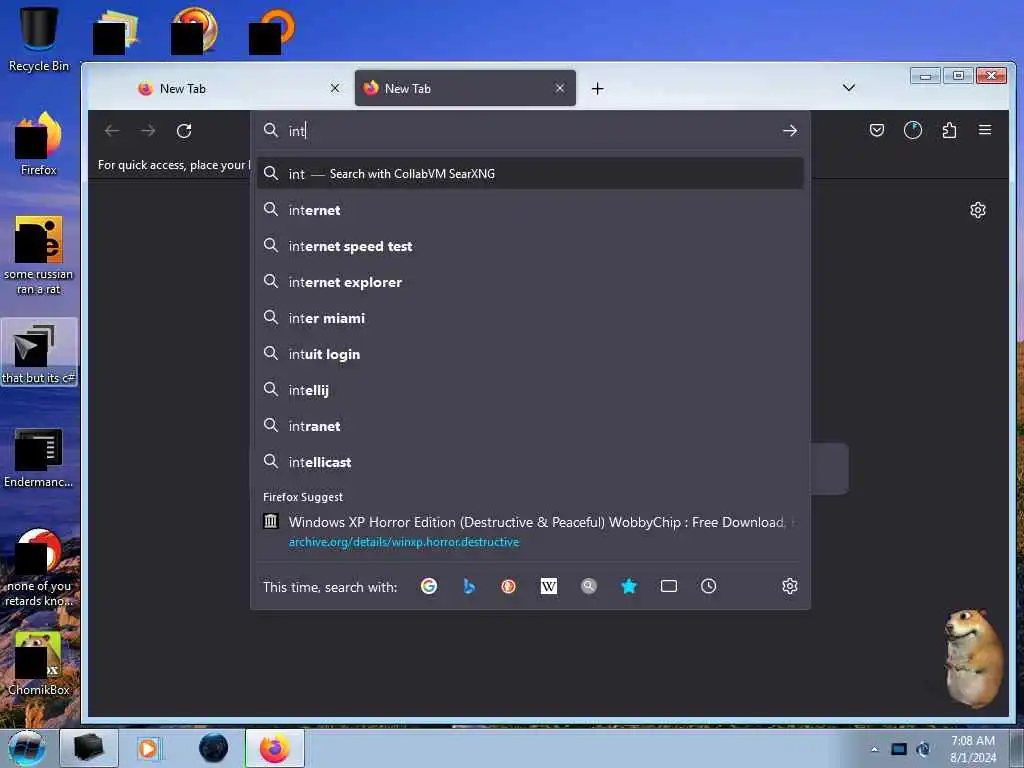Open the Firefox hamburger application menu
The height and width of the screenshot is (768, 1024).
click(985, 130)
